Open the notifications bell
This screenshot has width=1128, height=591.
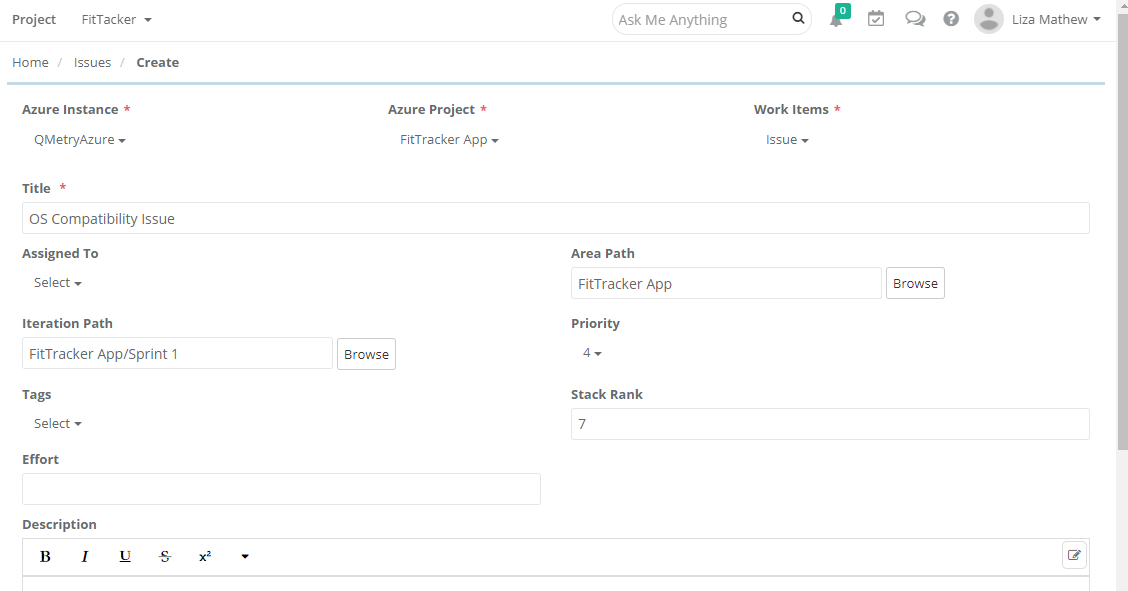point(836,19)
